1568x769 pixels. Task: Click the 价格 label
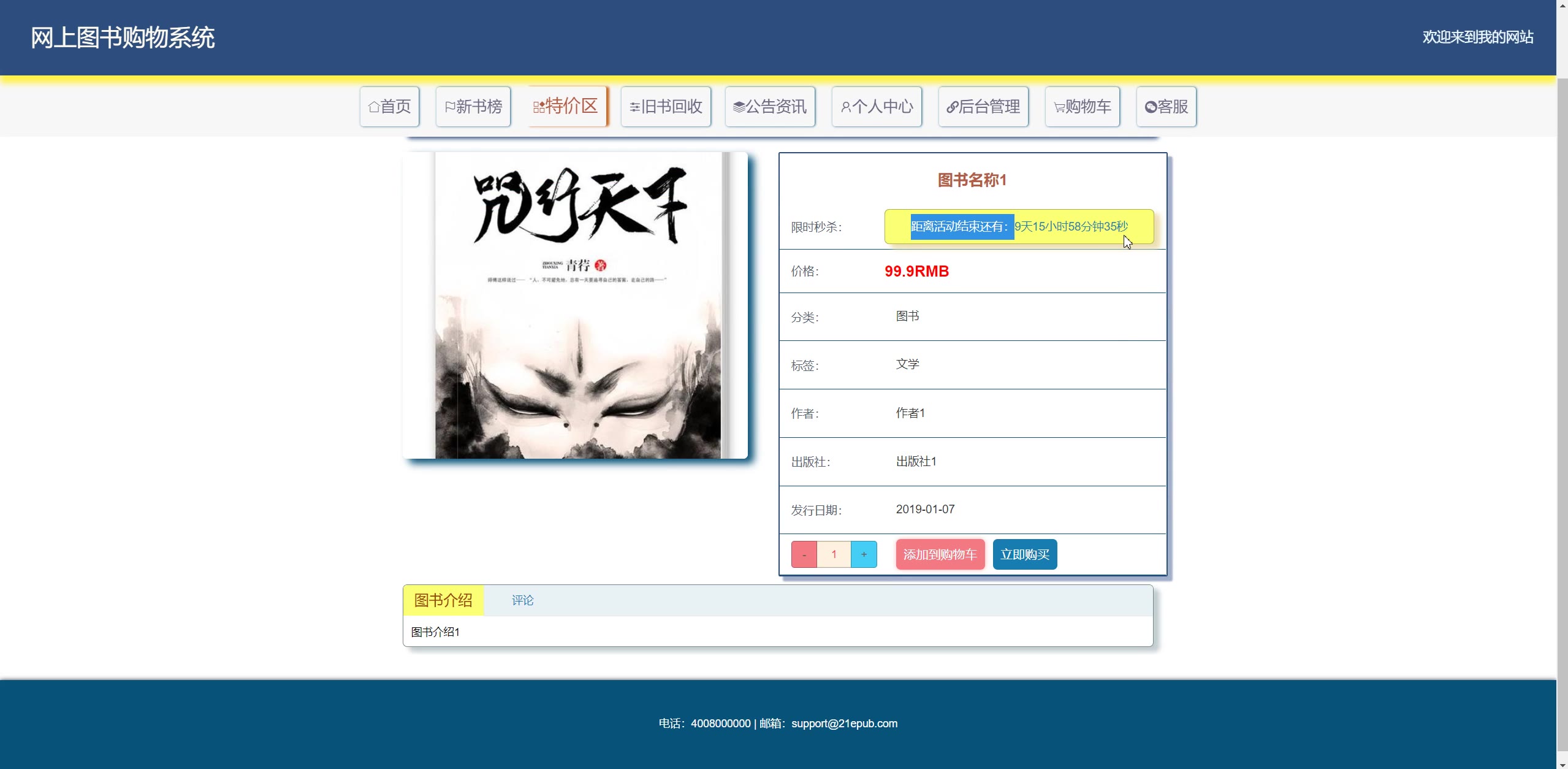click(x=805, y=271)
